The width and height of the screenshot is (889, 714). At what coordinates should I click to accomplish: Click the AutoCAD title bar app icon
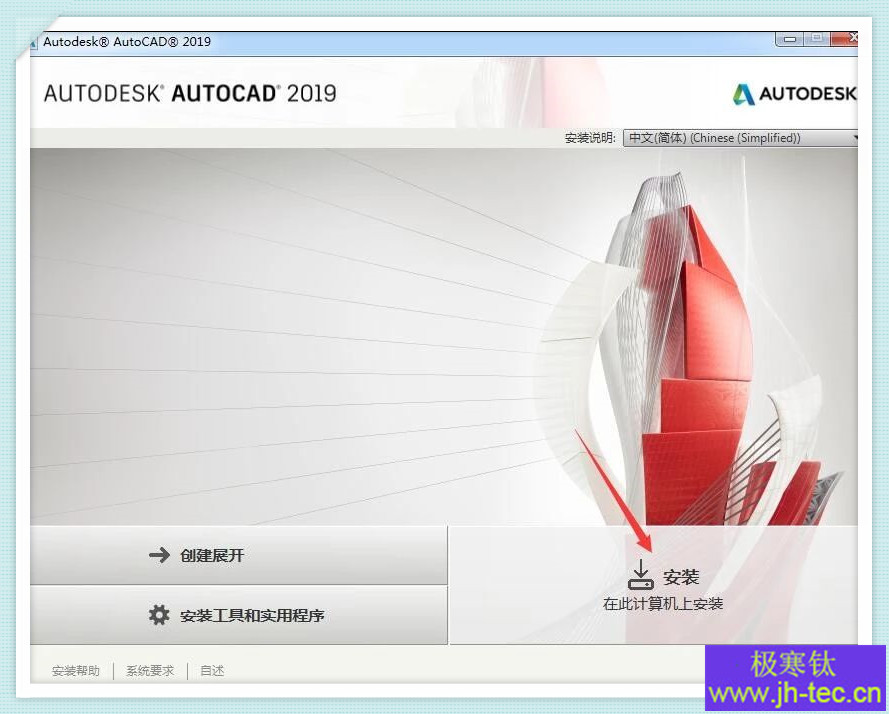(34, 43)
